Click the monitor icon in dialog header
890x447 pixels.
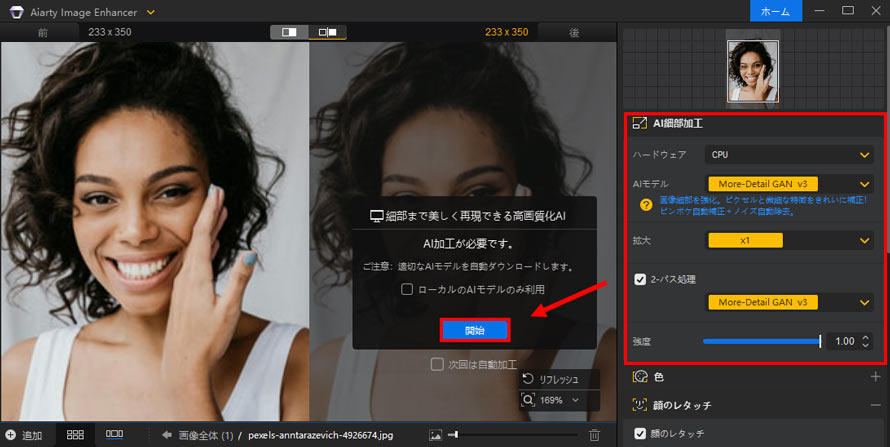376,216
